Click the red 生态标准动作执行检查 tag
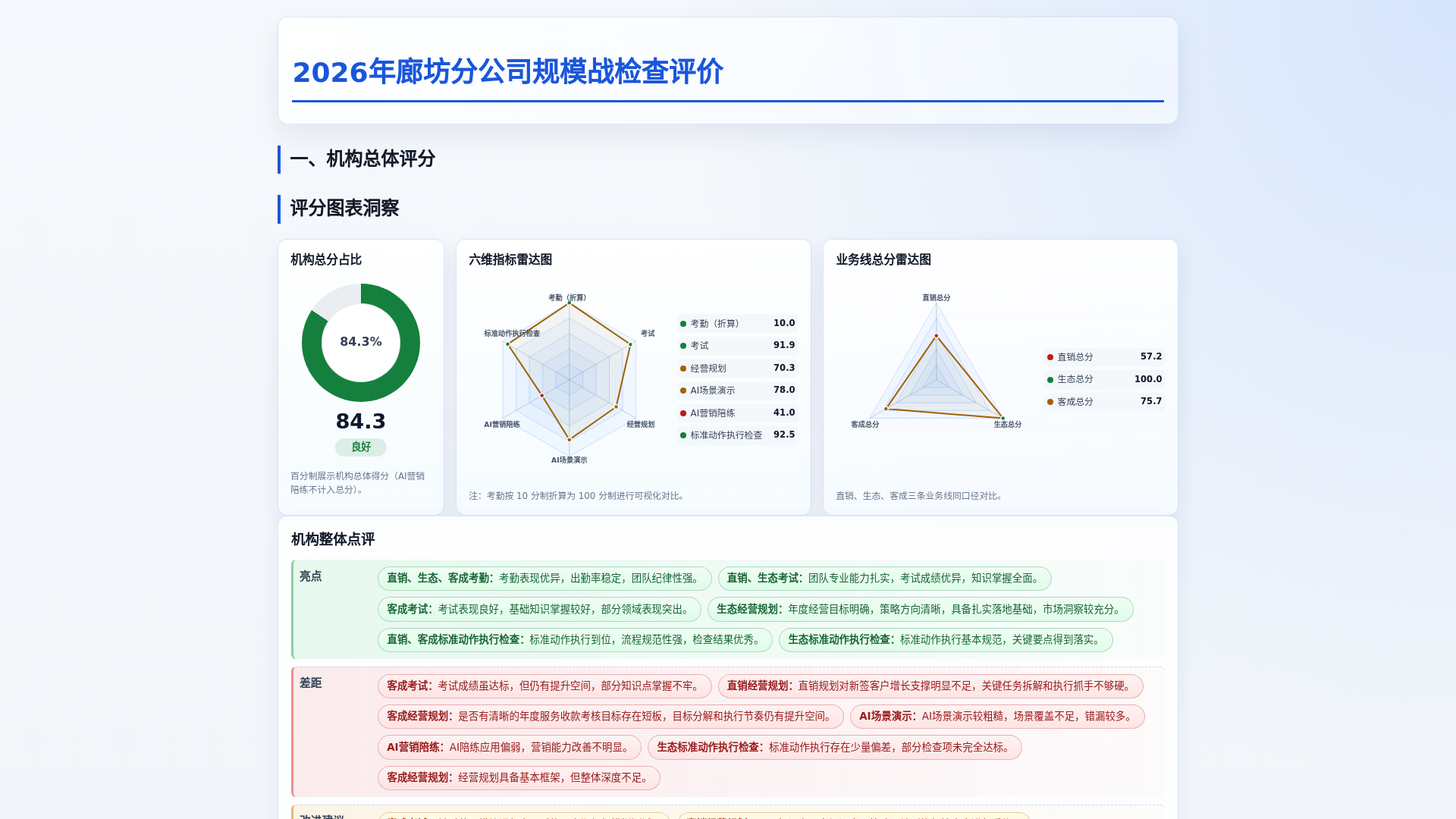The height and width of the screenshot is (819, 1456). [835, 748]
